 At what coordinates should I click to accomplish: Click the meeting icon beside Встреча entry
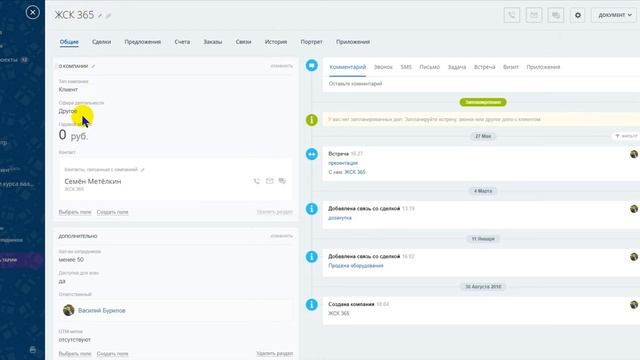coord(312,154)
